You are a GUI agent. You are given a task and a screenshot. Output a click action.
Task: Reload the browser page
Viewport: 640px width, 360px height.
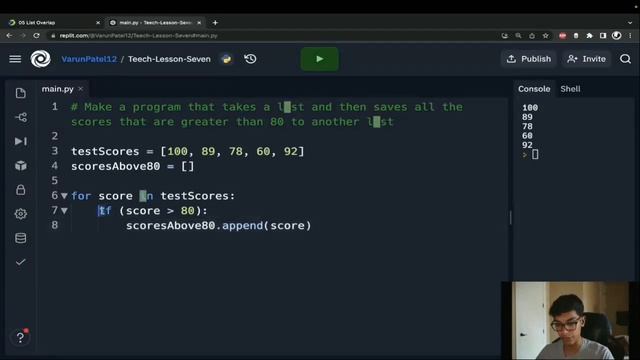point(36,36)
